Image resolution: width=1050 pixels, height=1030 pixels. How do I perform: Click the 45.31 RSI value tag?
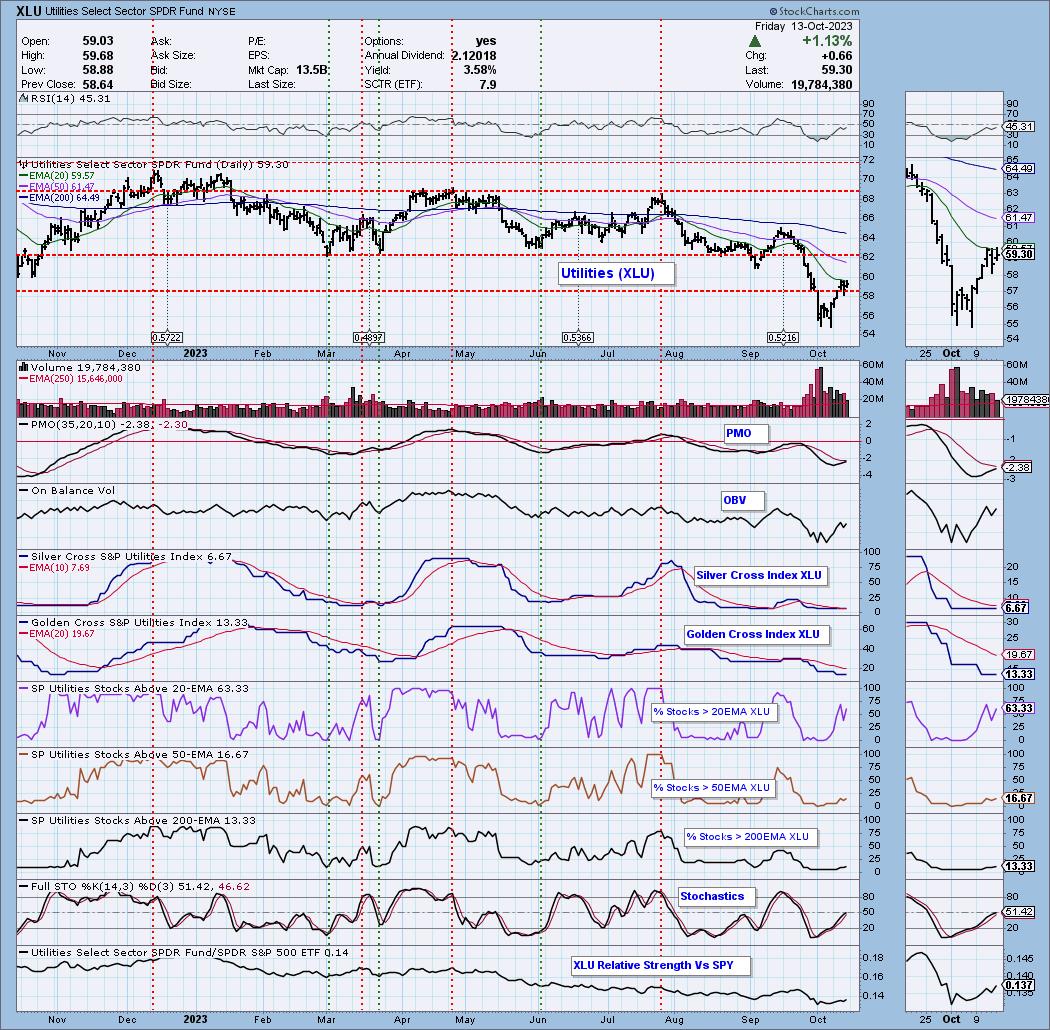1019,127
